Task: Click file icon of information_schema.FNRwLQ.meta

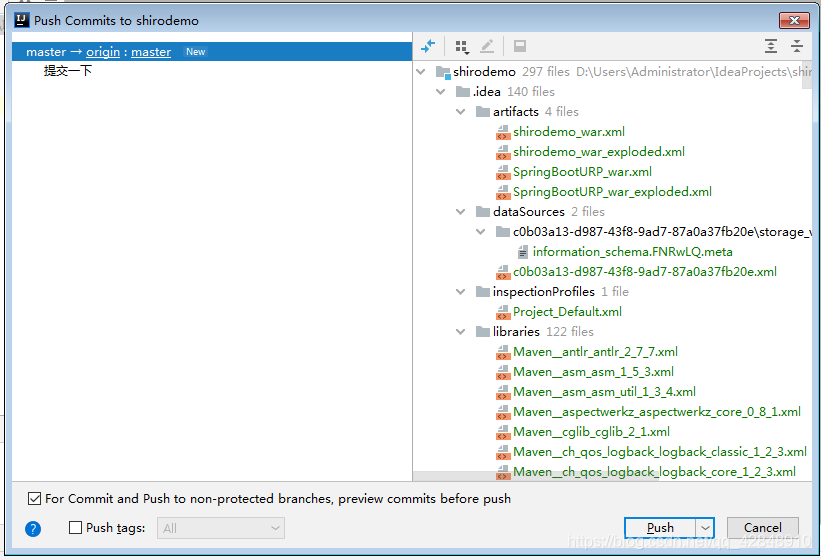Action: coord(523,252)
